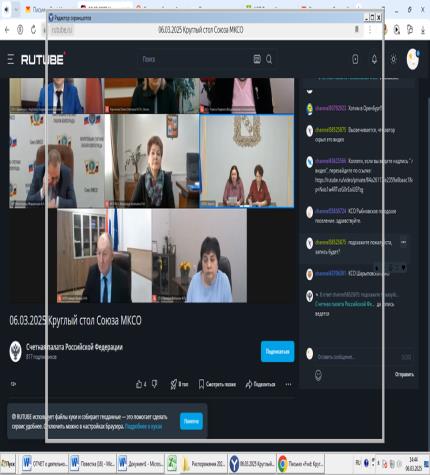This screenshot has height=475, width=430.
Task: Click the search magnifier icon
Action: coord(269,59)
